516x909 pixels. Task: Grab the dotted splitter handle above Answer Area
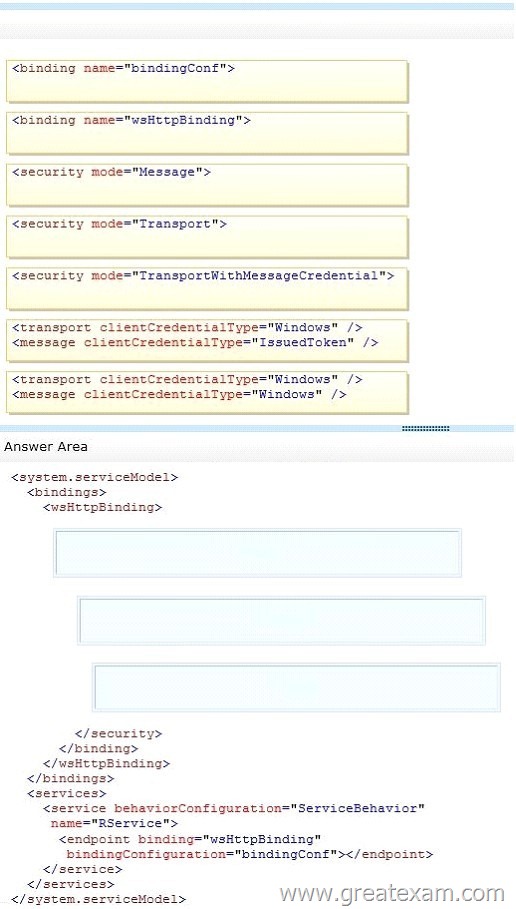[x=426, y=428]
